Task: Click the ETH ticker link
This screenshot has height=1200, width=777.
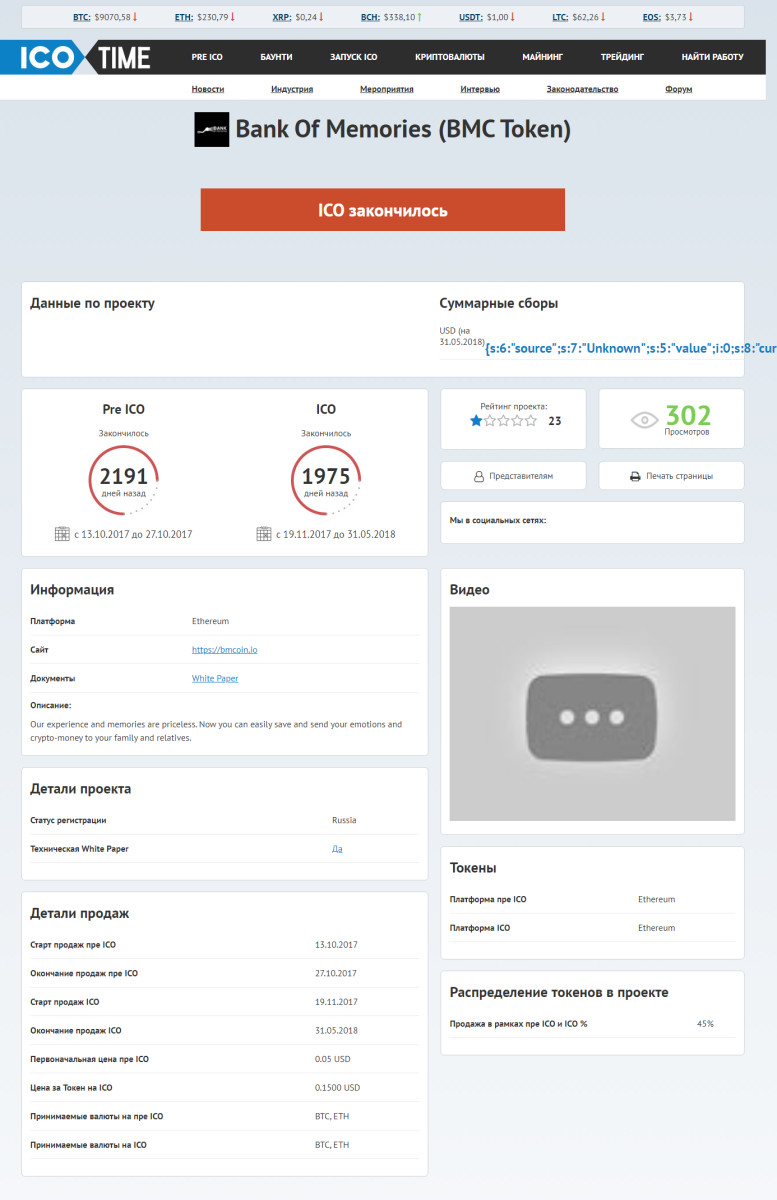Action: coord(183,17)
